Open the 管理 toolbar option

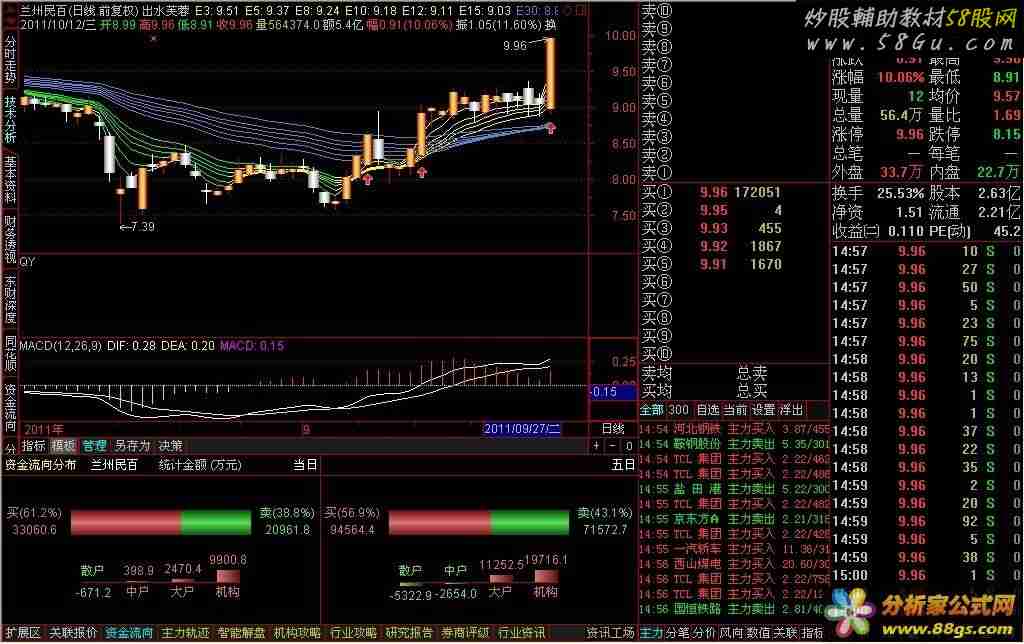[94, 446]
